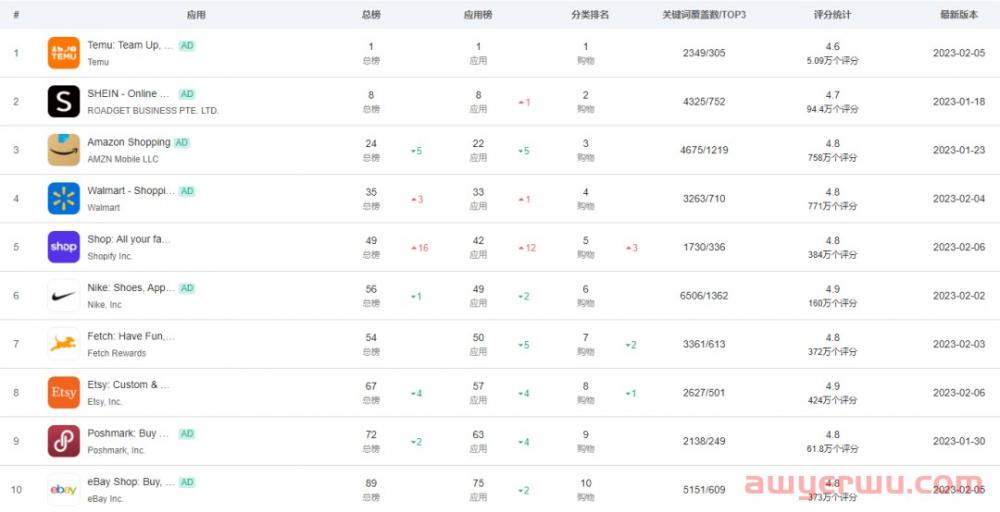Click the 758万个评分 rating count
The image size is (1000, 512).
coord(832,157)
